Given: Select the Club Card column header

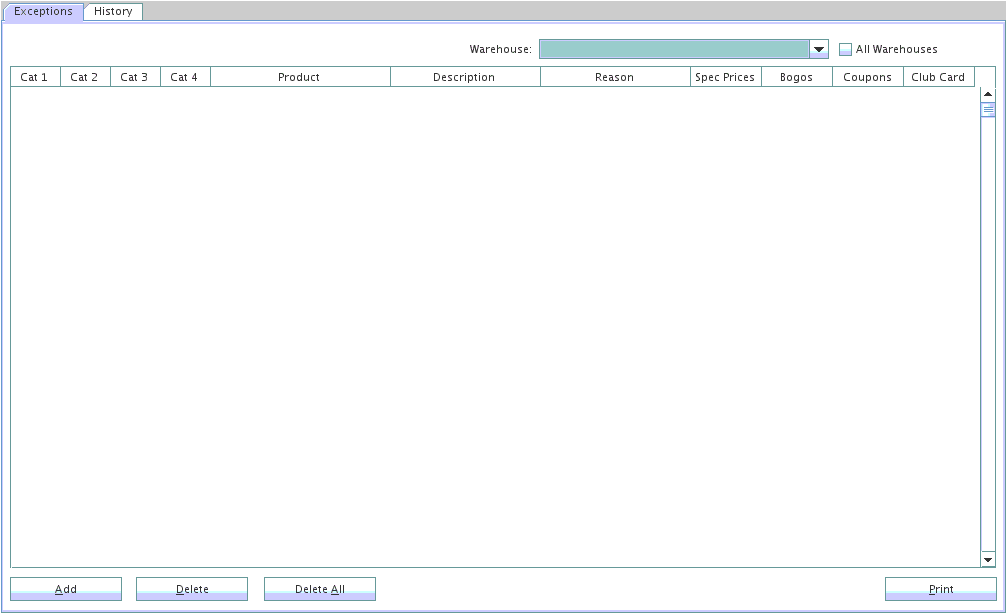Looking at the screenshot, I should [x=938, y=77].
